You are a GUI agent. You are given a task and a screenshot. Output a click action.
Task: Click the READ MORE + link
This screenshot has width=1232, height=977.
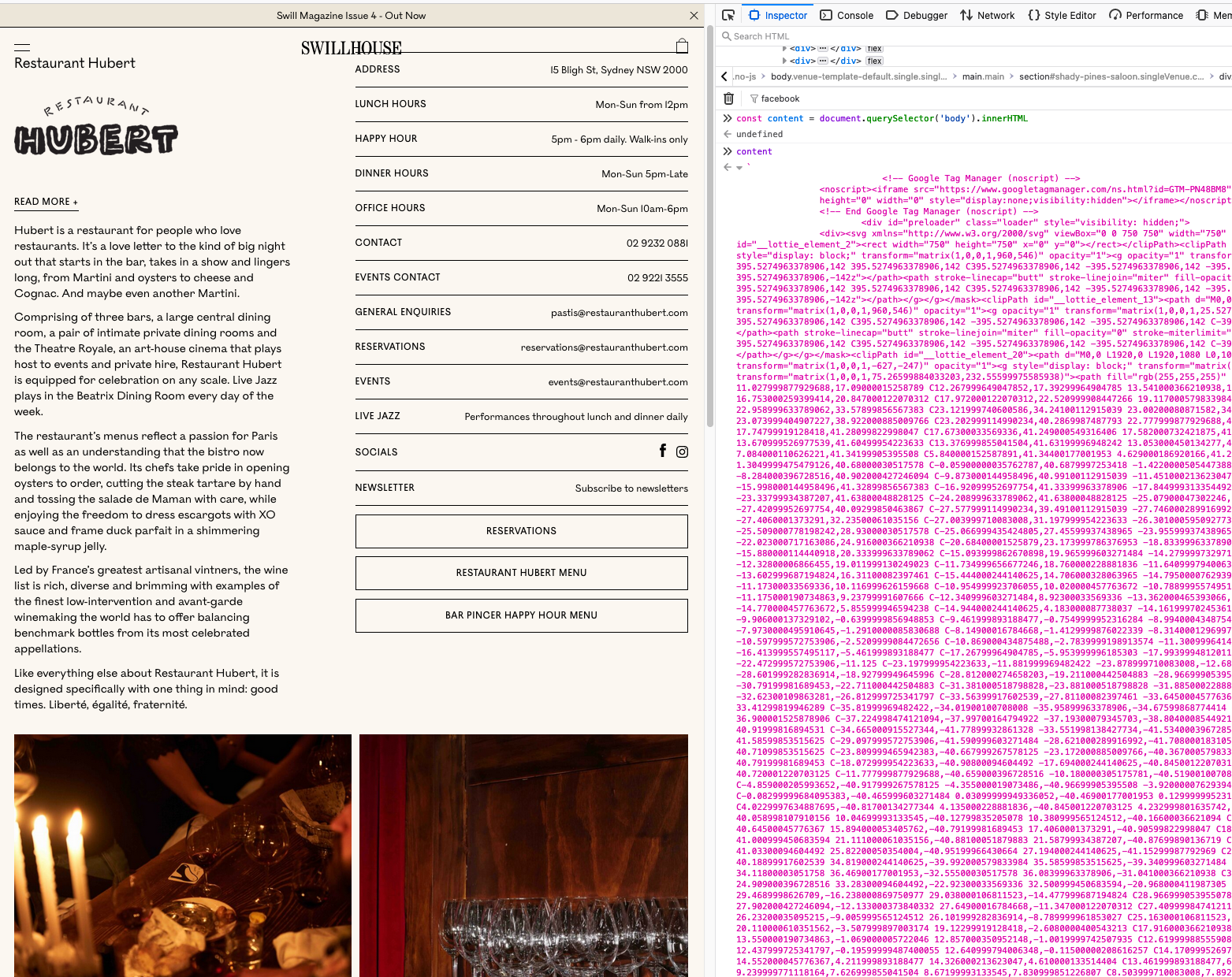pos(46,202)
